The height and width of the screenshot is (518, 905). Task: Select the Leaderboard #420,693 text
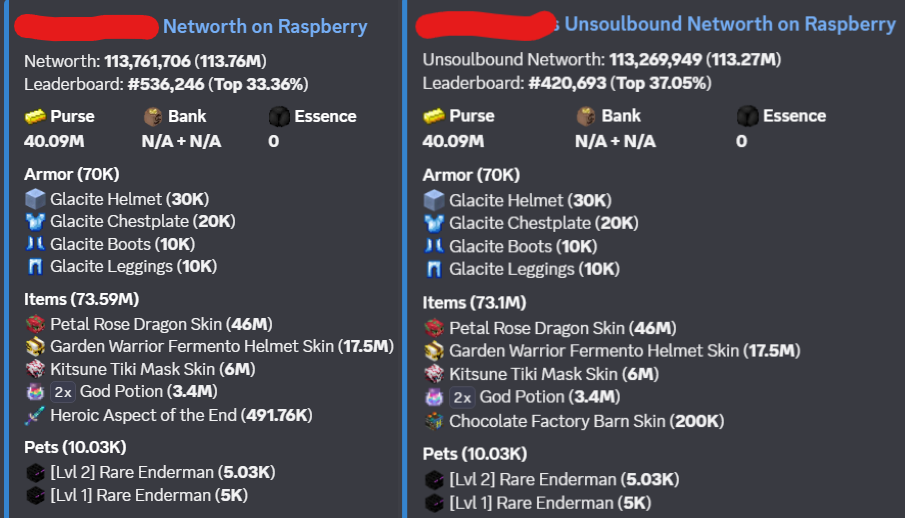[567, 83]
